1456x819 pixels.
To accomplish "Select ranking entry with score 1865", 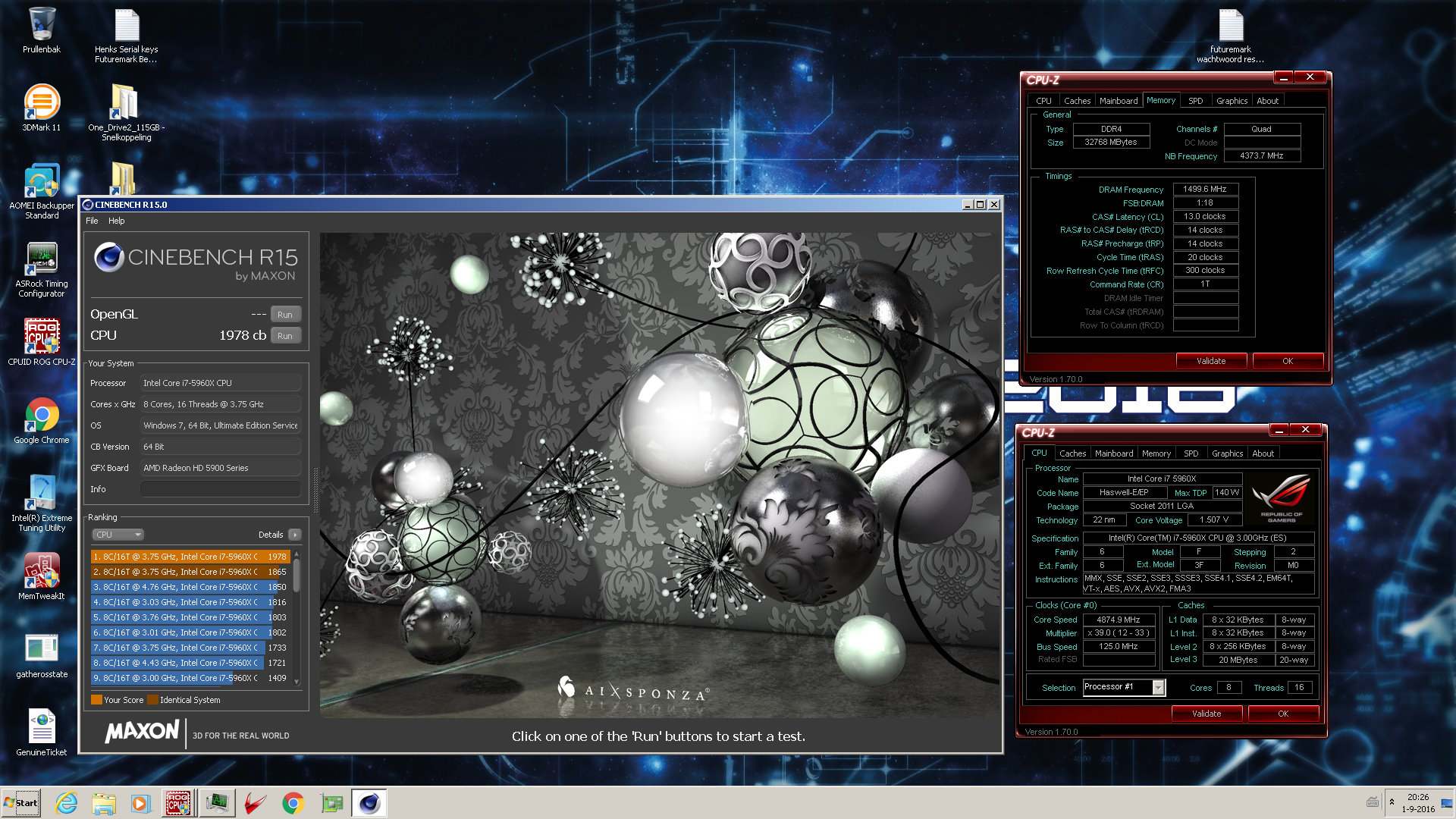I will (190, 572).
